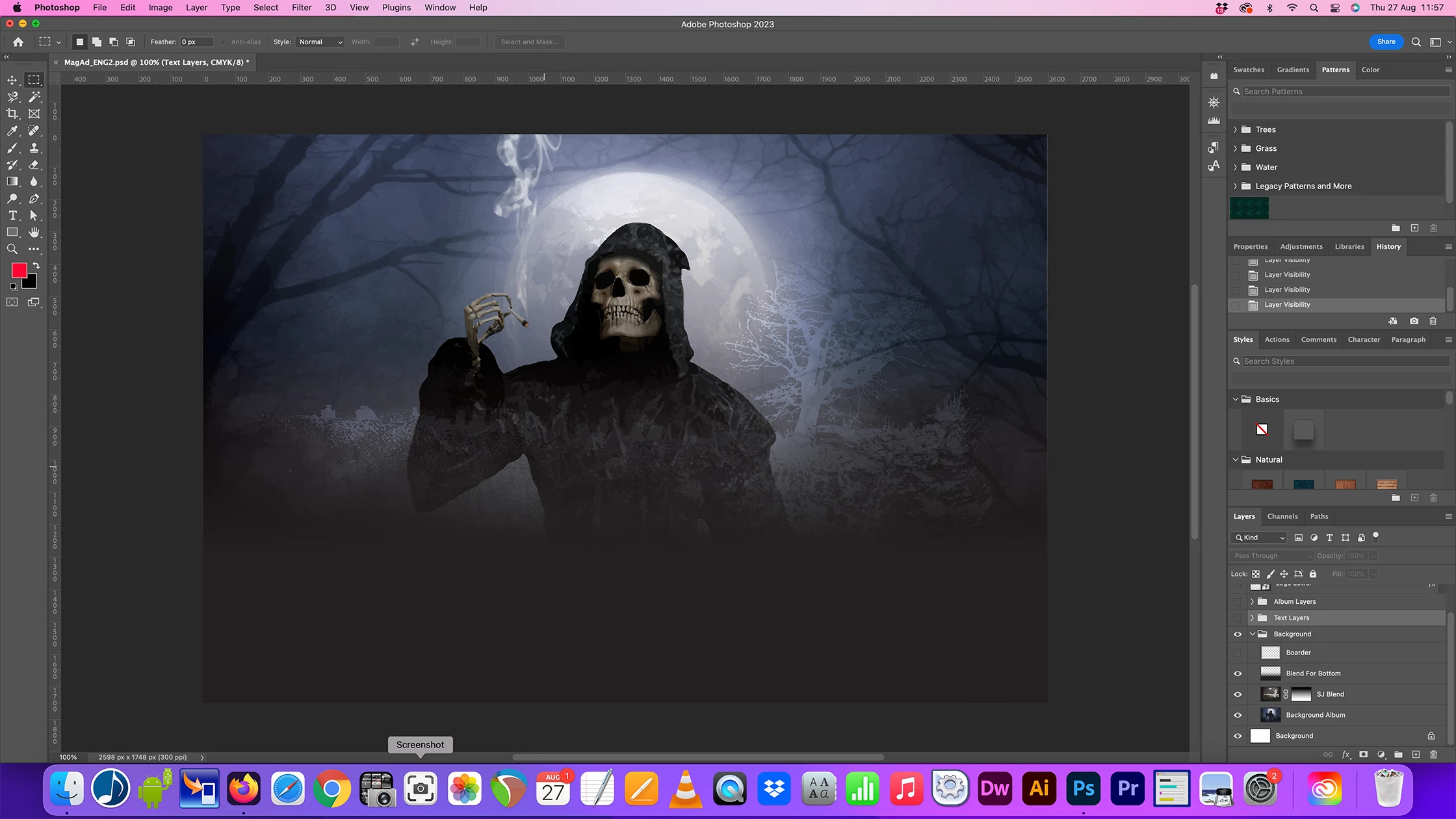The image size is (1456, 819).
Task: Open the Style dropdown set to Normal
Action: (320, 42)
